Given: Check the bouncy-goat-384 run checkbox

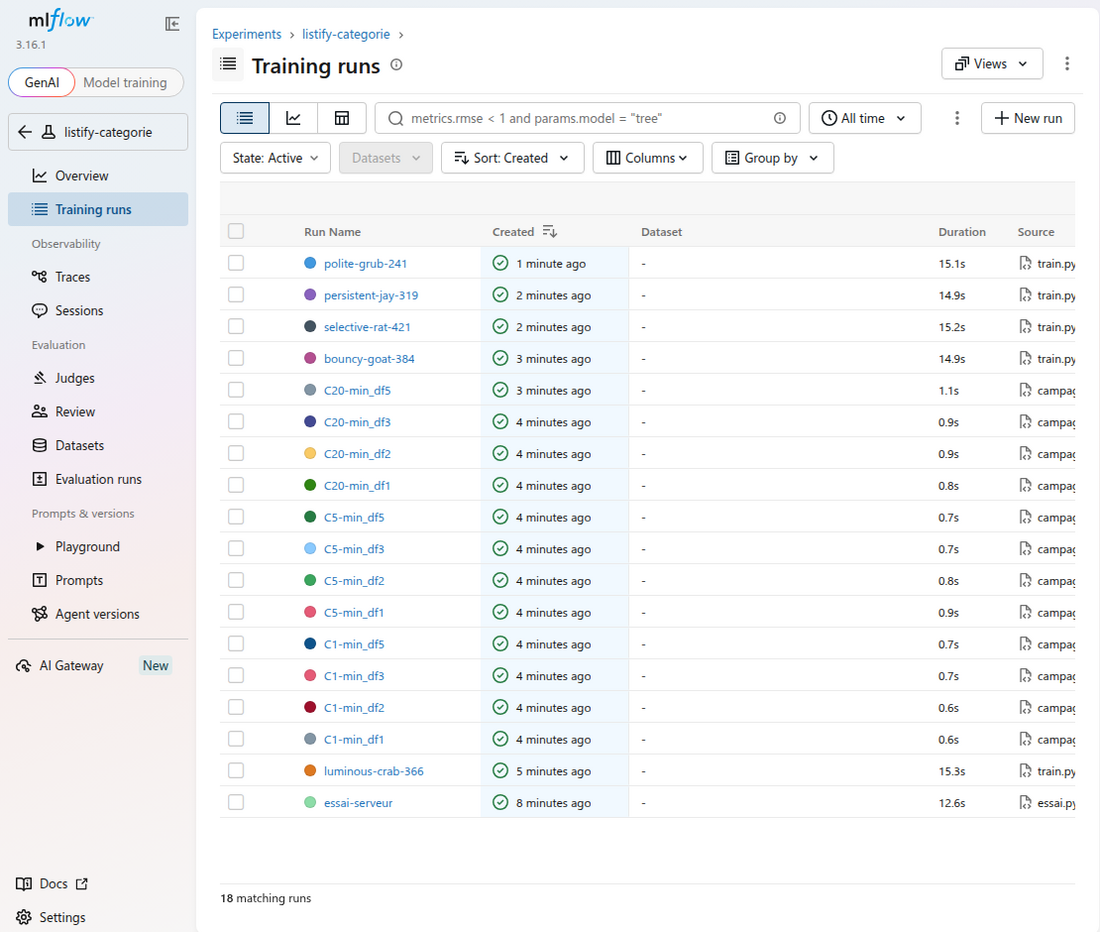Looking at the screenshot, I should pyautogui.click(x=236, y=358).
